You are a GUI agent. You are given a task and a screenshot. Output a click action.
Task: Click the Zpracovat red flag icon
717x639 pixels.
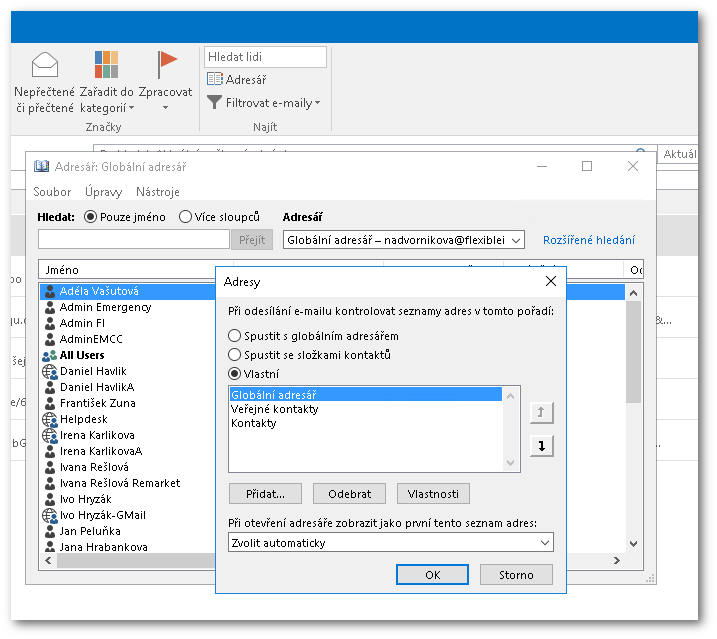[x=167, y=65]
